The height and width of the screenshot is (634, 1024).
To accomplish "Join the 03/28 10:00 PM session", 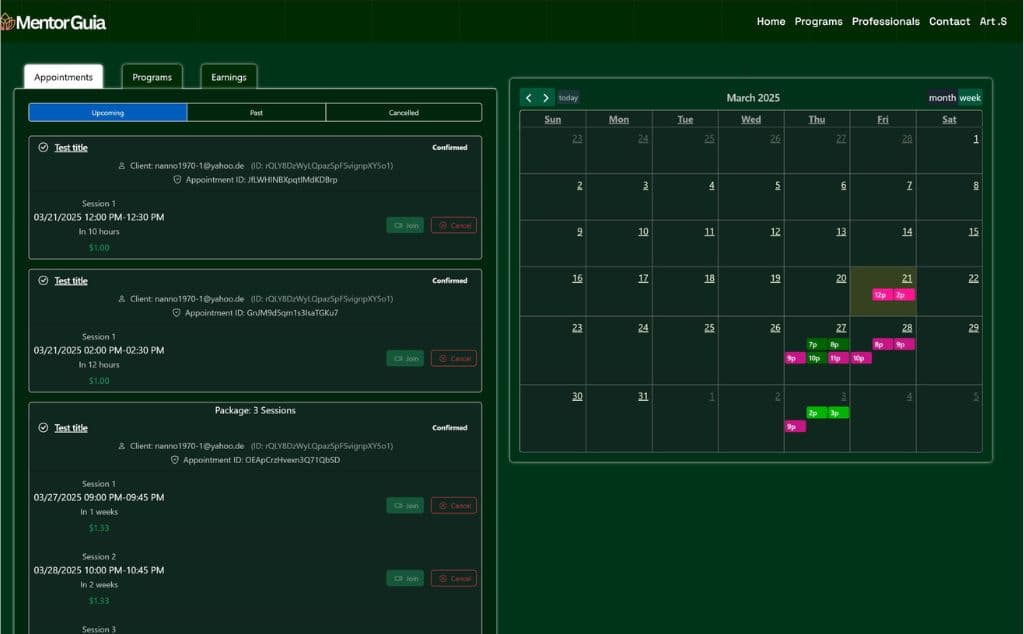I will [x=405, y=579].
